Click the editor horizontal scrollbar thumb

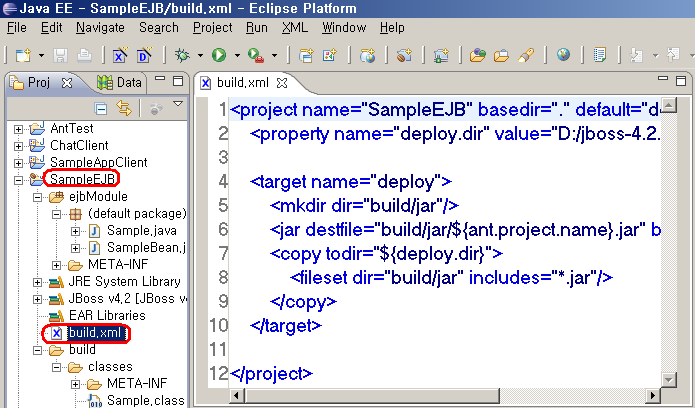pos(372,395)
